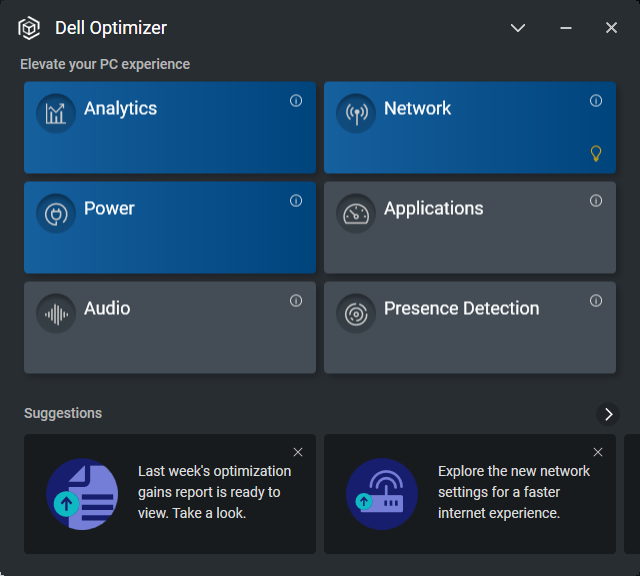Click the Dell Optimizer logo icon
The height and width of the screenshot is (576, 640).
point(29,28)
